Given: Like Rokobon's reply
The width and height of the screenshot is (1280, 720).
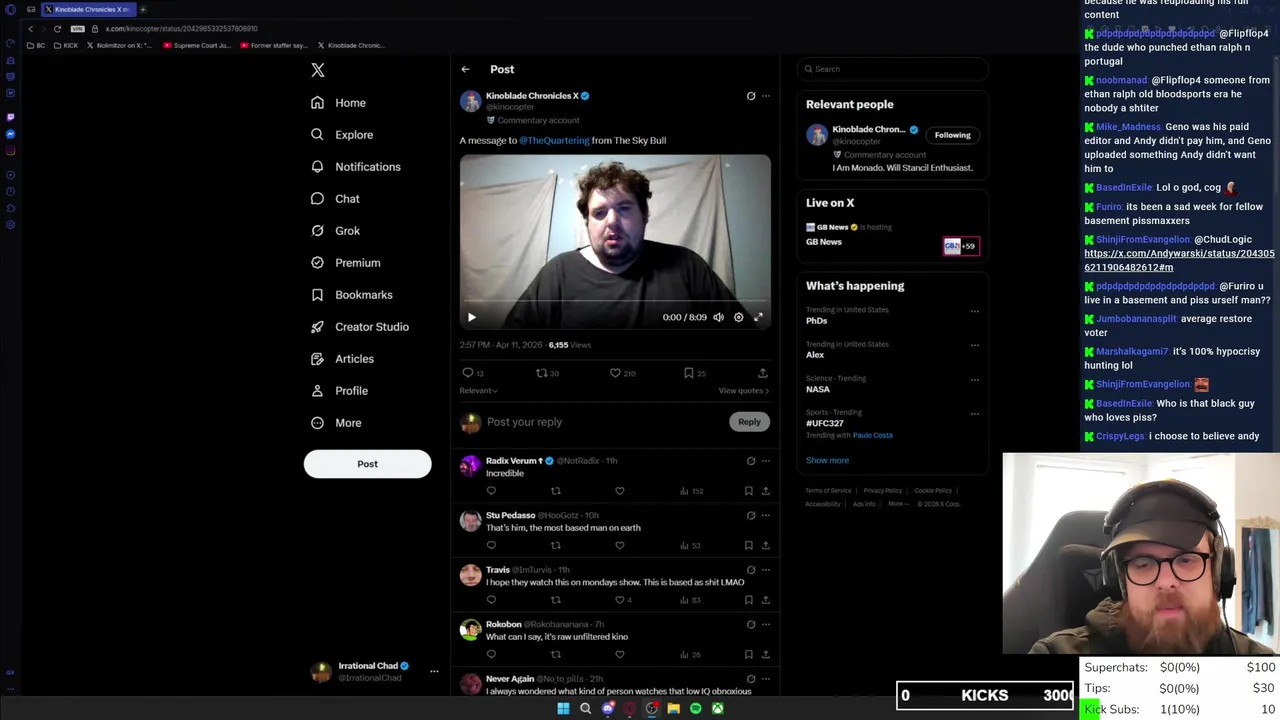Looking at the screenshot, I should point(620,654).
